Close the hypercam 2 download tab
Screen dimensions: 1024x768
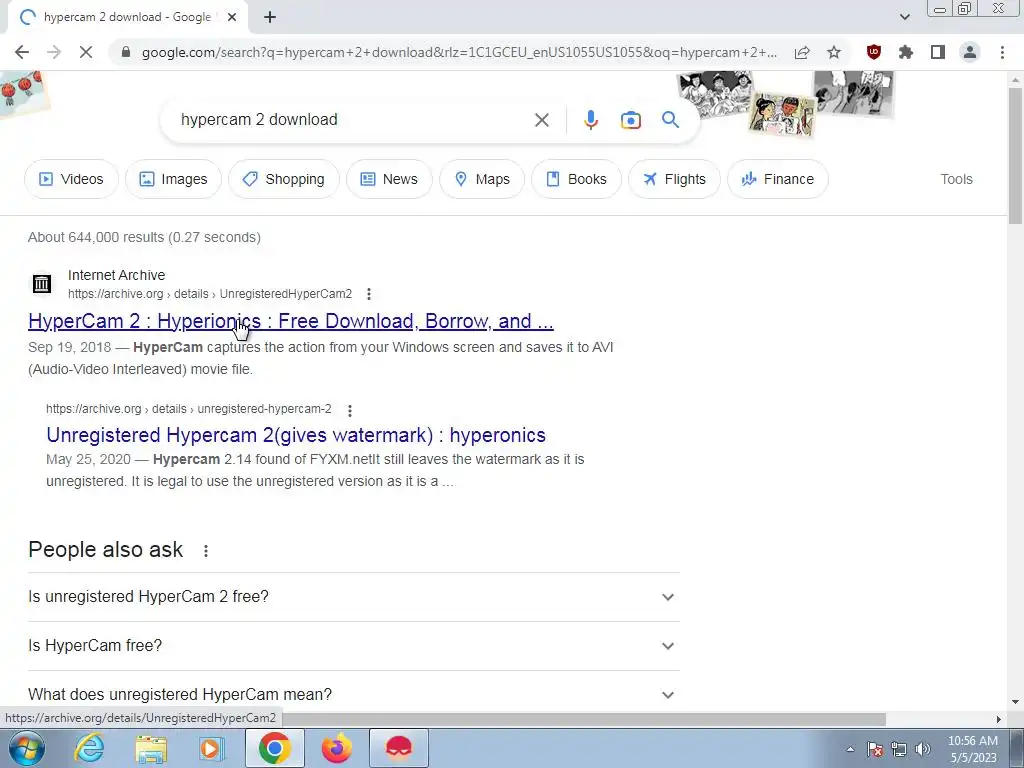(232, 18)
